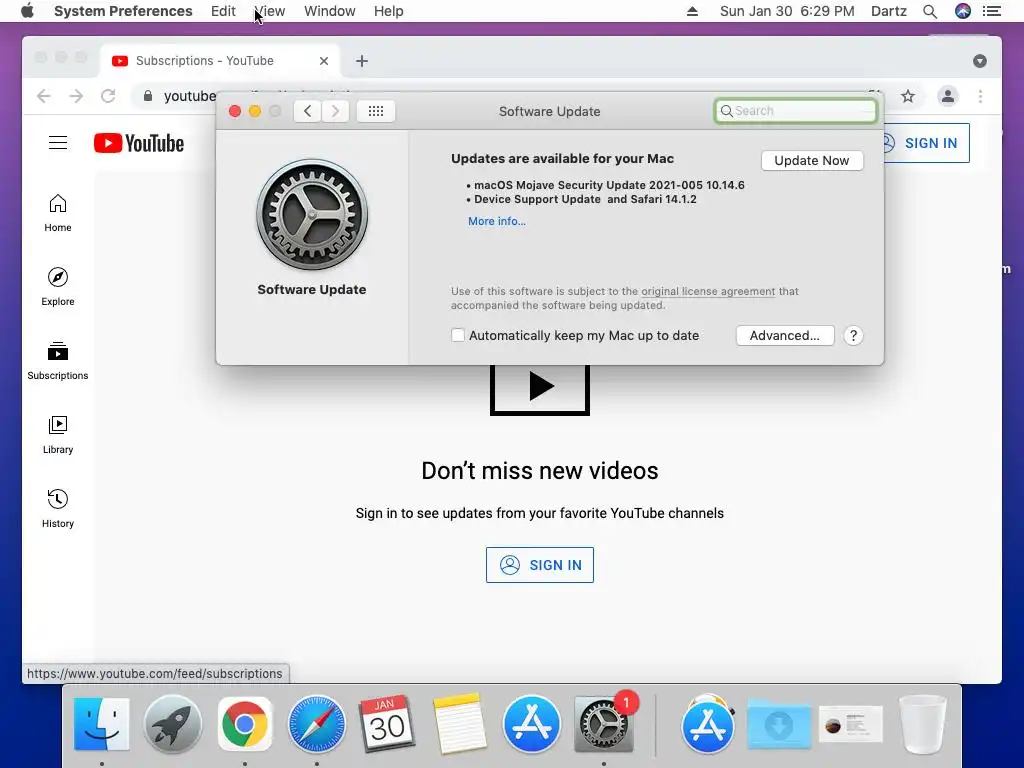Show all preferences grid button
This screenshot has height=768, width=1024.
click(x=376, y=111)
